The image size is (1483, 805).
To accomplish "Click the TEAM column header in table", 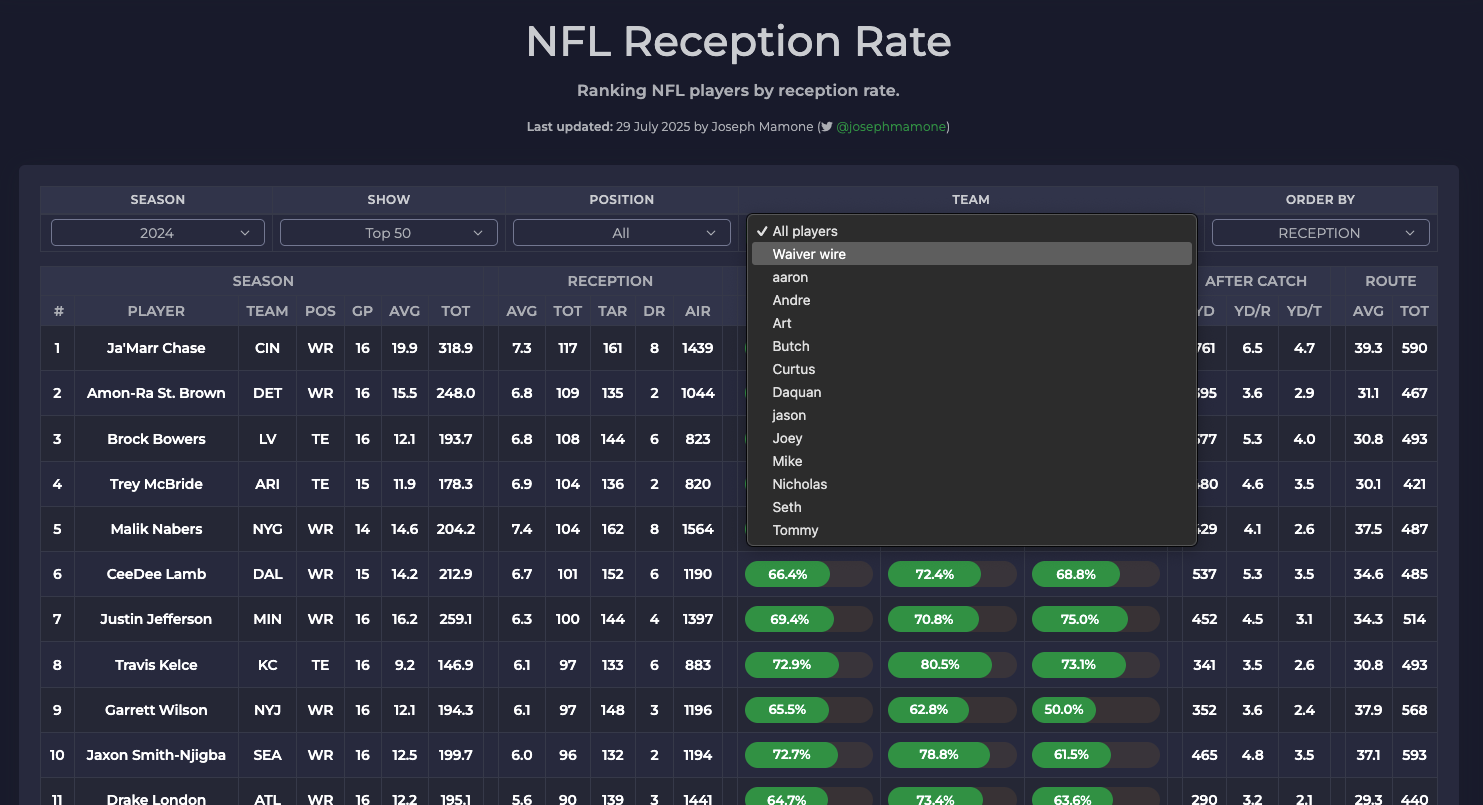I will coord(267,311).
